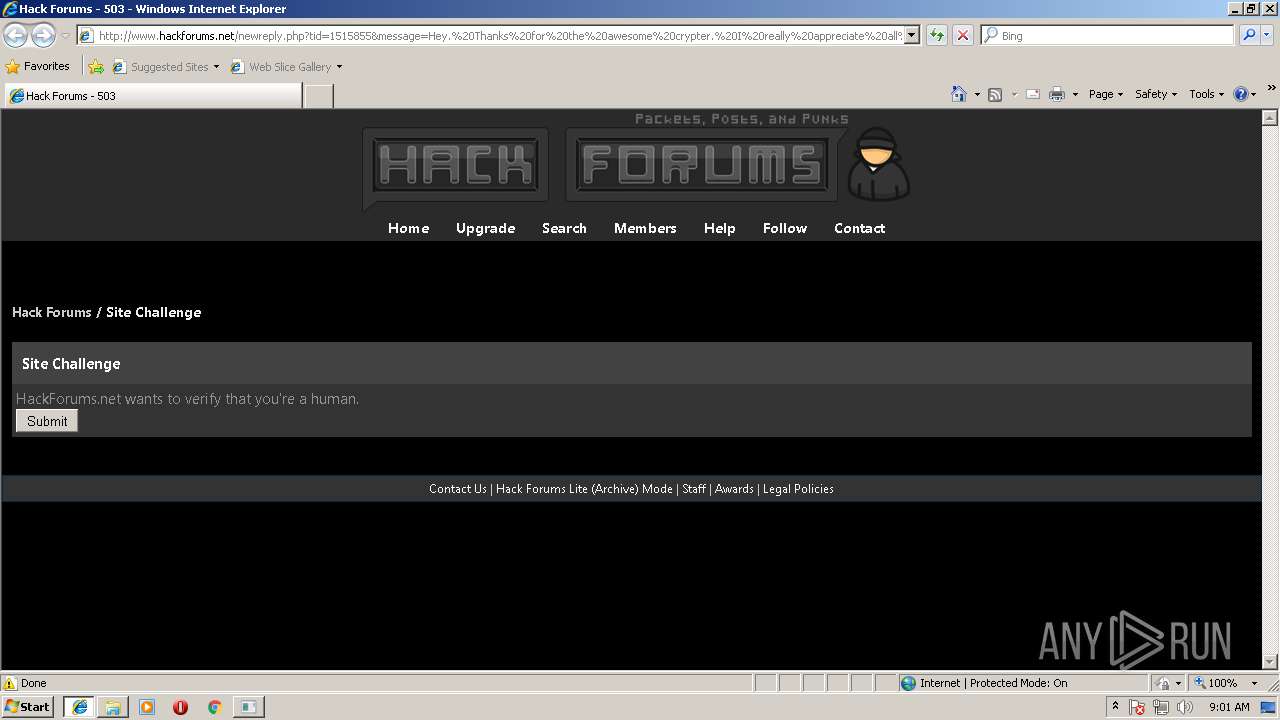Open Help in site navigation
1280x720 pixels.
pyautogui.click(x=719, y=228)
